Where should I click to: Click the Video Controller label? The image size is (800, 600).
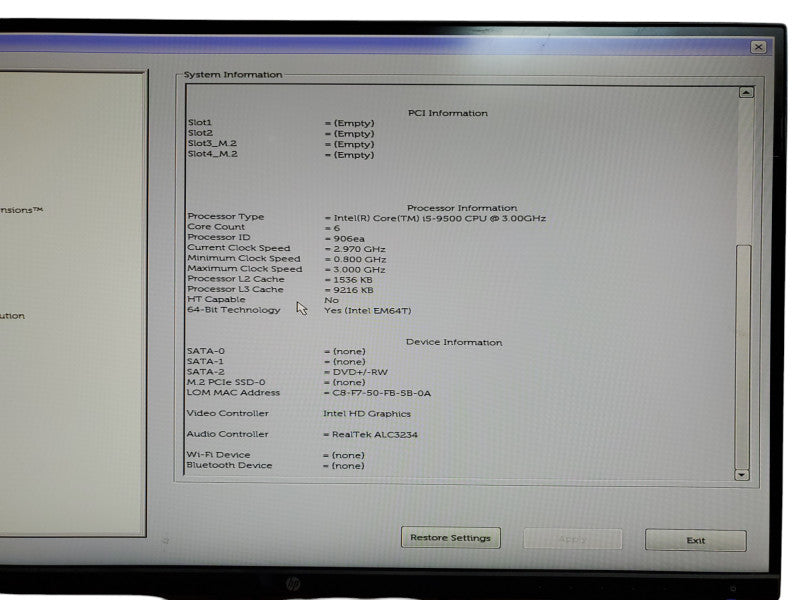click(x=228, y=413)
